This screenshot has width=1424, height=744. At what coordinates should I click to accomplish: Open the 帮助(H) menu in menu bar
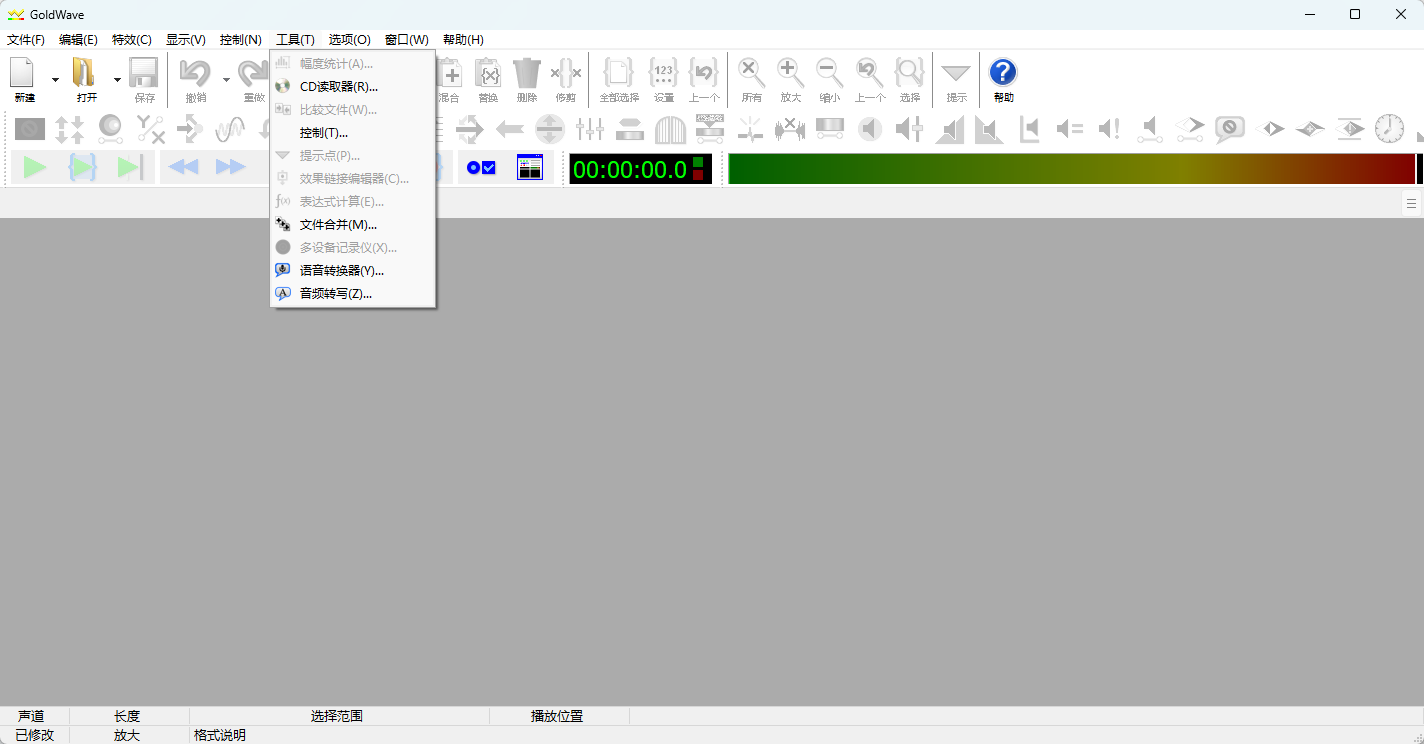pyautogui.click(x=463, y=40)
